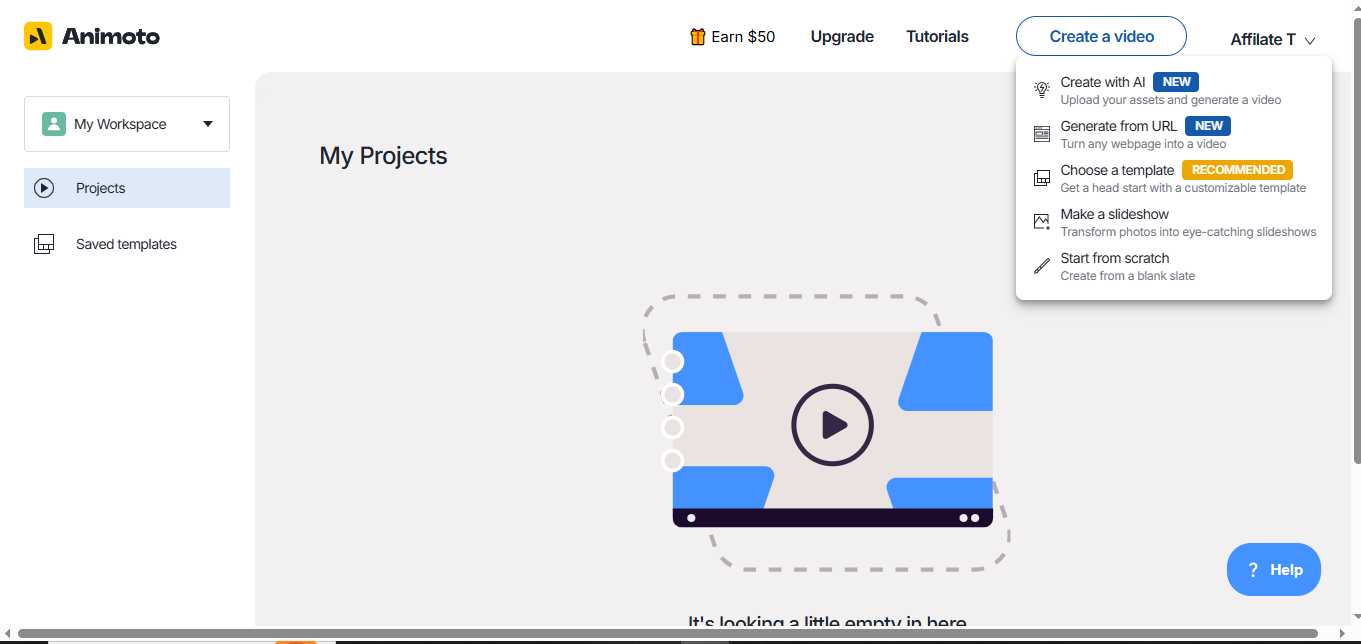Click the My Workspace dropdown arrow
The width and height of the screenshot is (1361, 644).
pyautogui.click(x=208, y=124)
